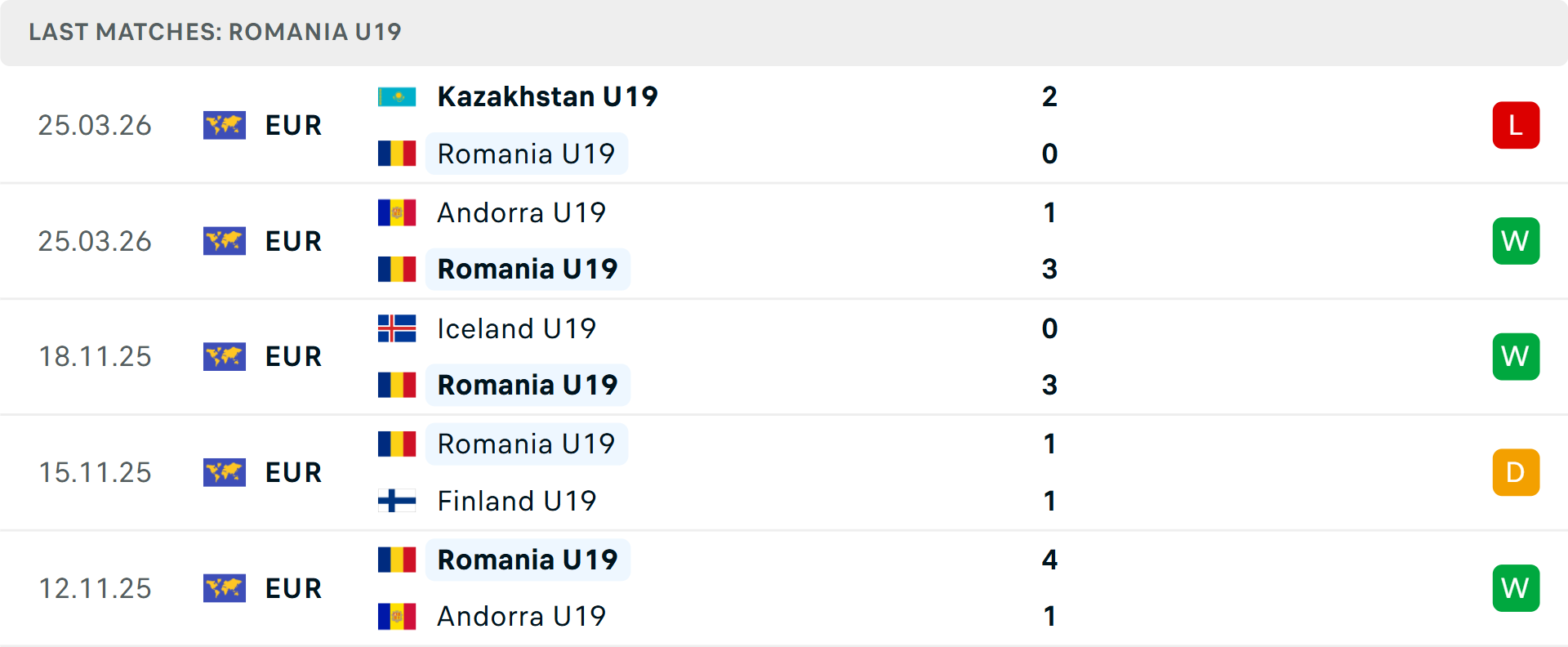The width and height of the screenshot is (1568, 647).
Task: Select the Finland U19 flag icon
Action: tap(398, 501)
